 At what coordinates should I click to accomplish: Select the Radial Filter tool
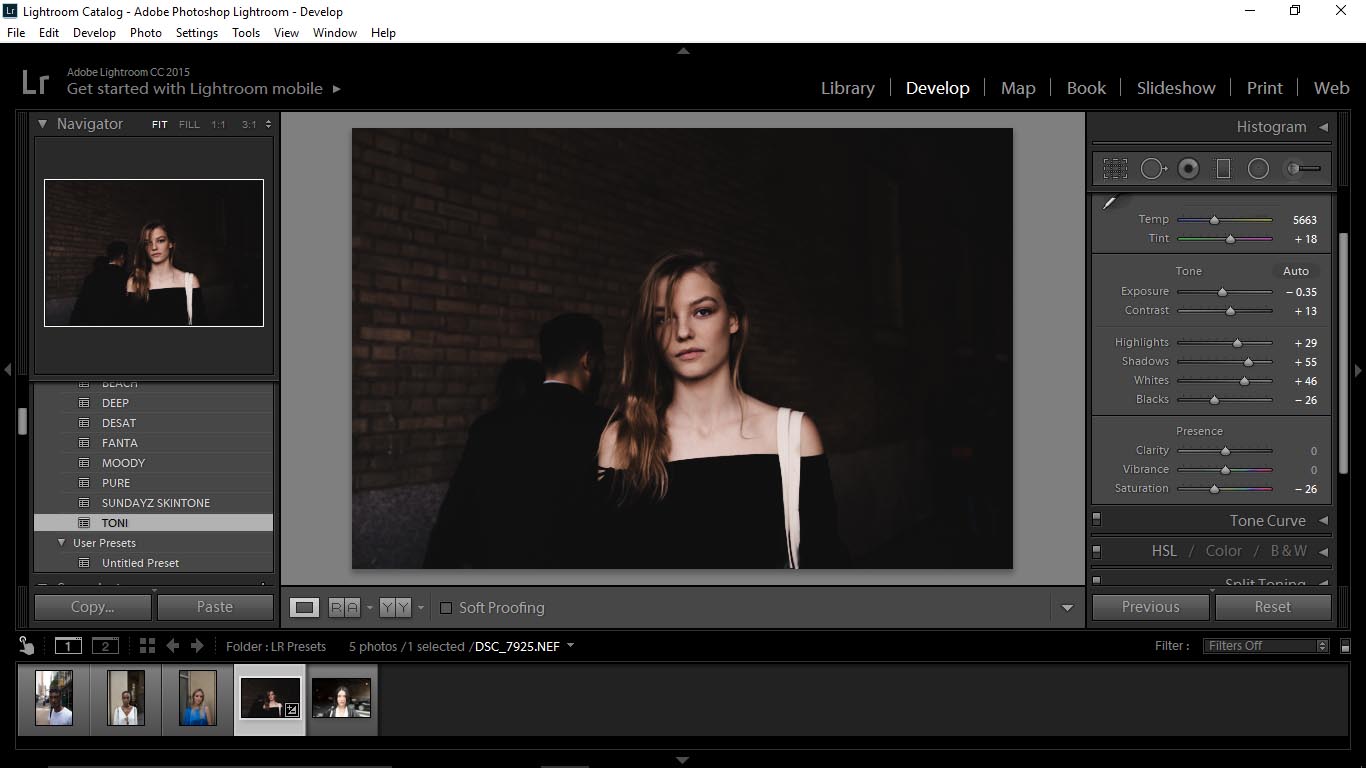tap(1258, 169)
